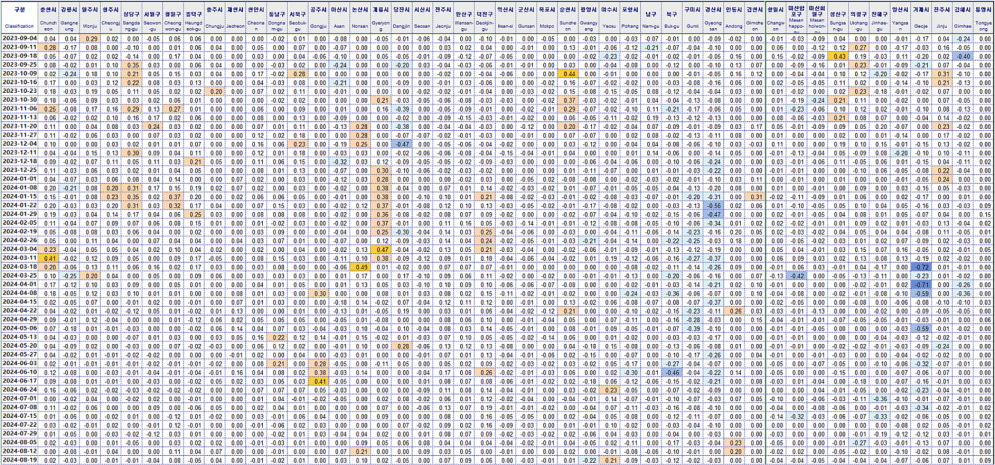Select the Changwon column header
The width and height of the screenshot is (995, 465).
point(776,18)
